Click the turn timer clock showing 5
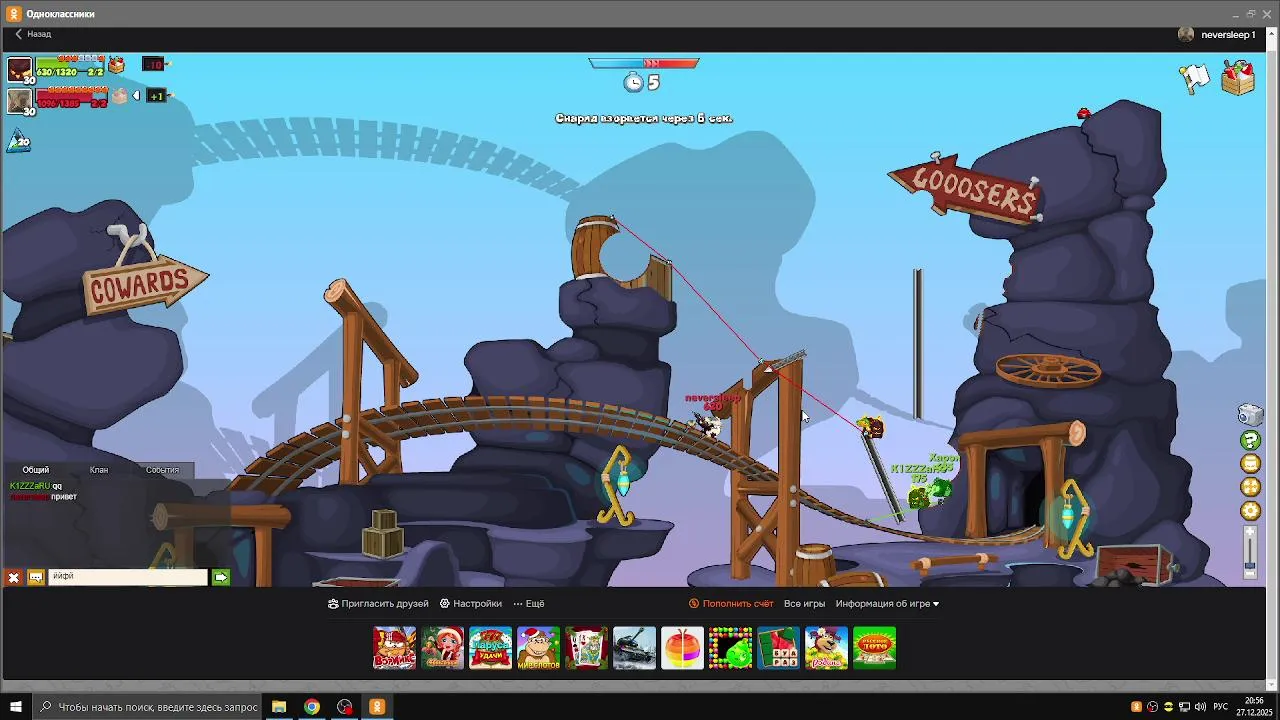Screen dimensions: 1280x720 tap(641, 82)
